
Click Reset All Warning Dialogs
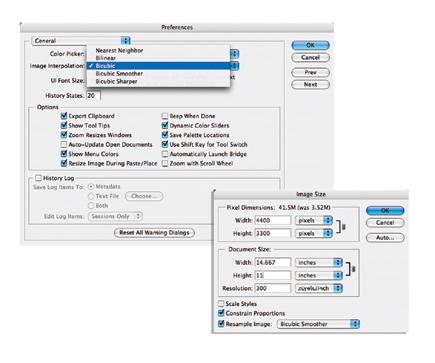pyautogui.click(x=154, y=233)
